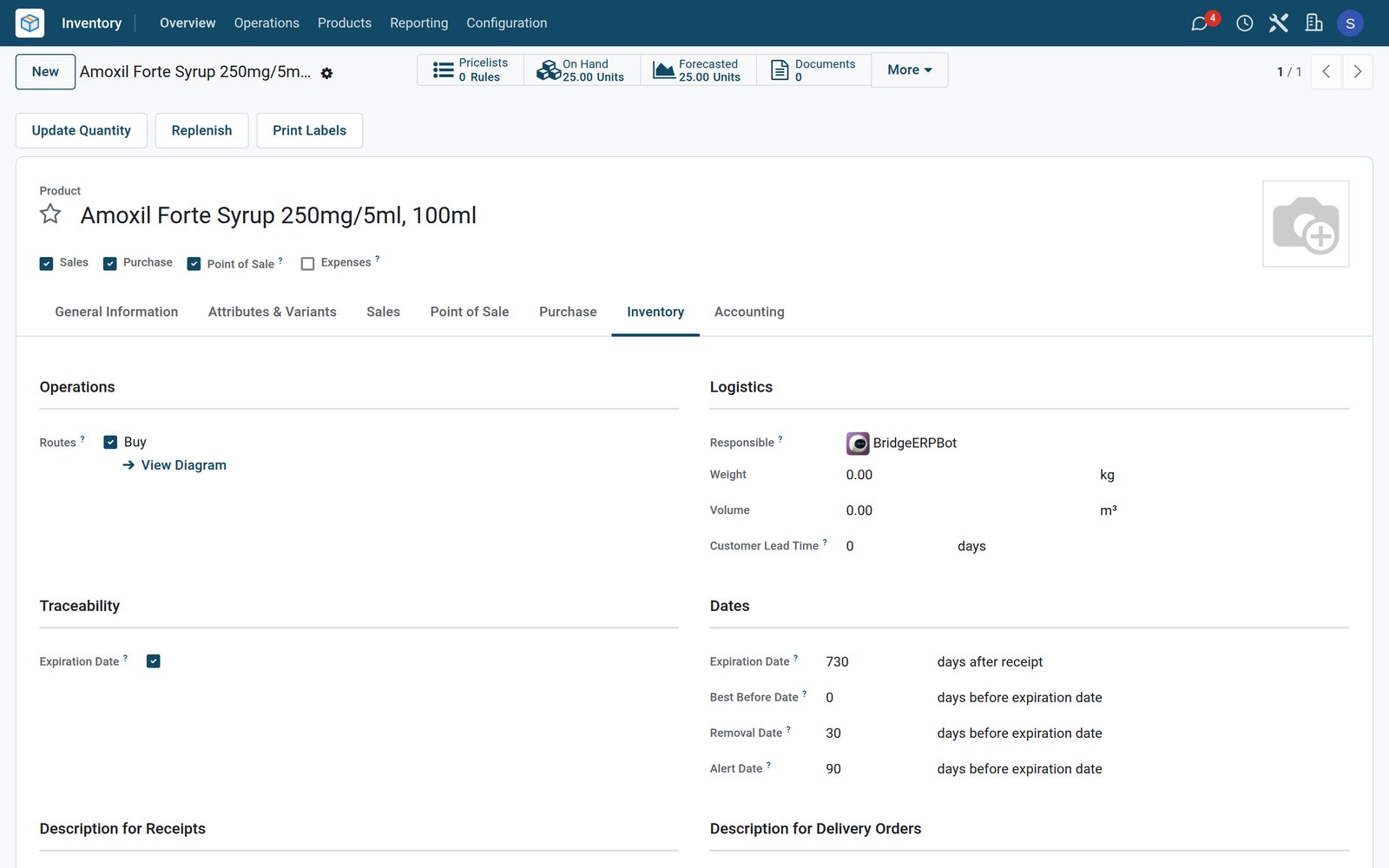This screenshot has height=868, width=1389.
Task: Open the View Diagram link
Action: 174,465
